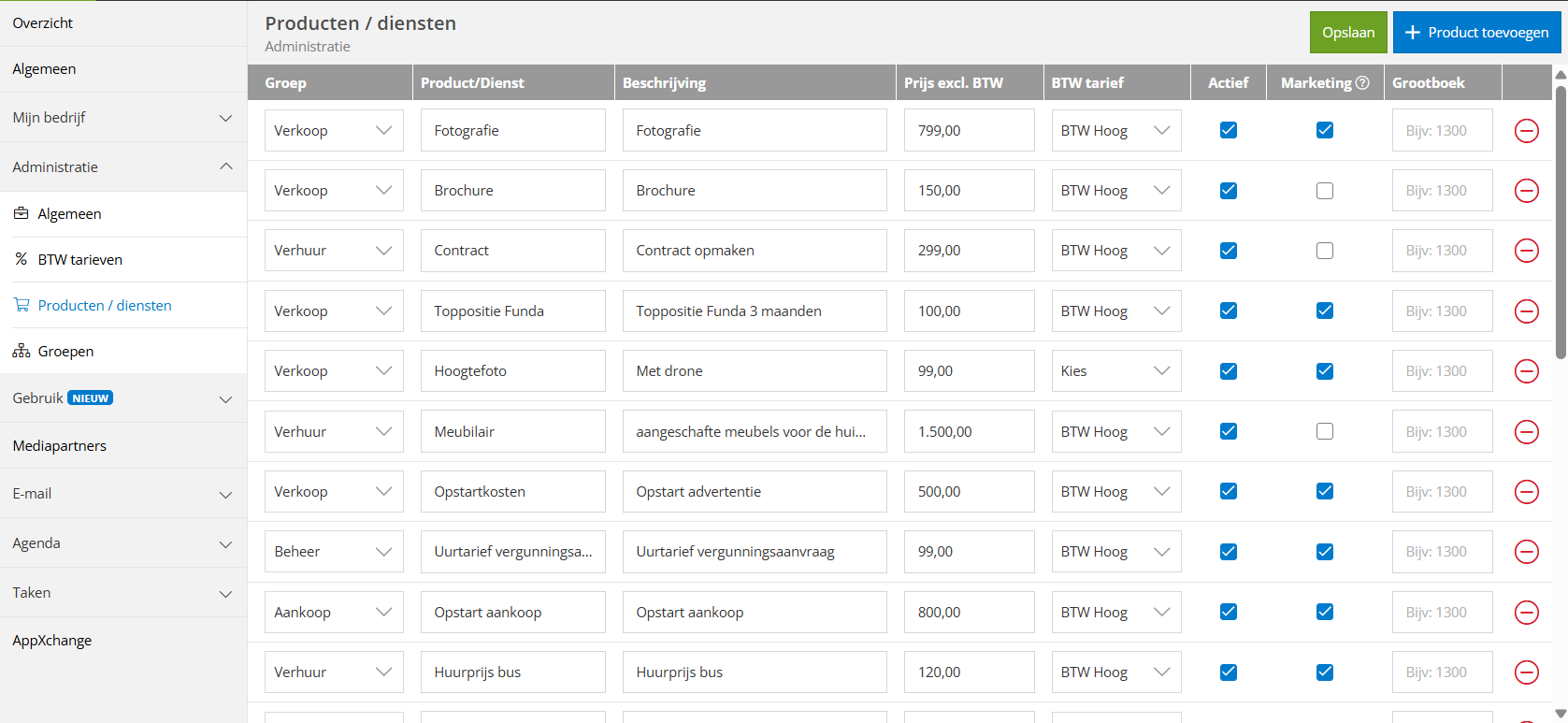The width and height of the screenshot is (1568, 723).
Task: Click the vertical scrollbar of the product table
Action: (1560, 224)
